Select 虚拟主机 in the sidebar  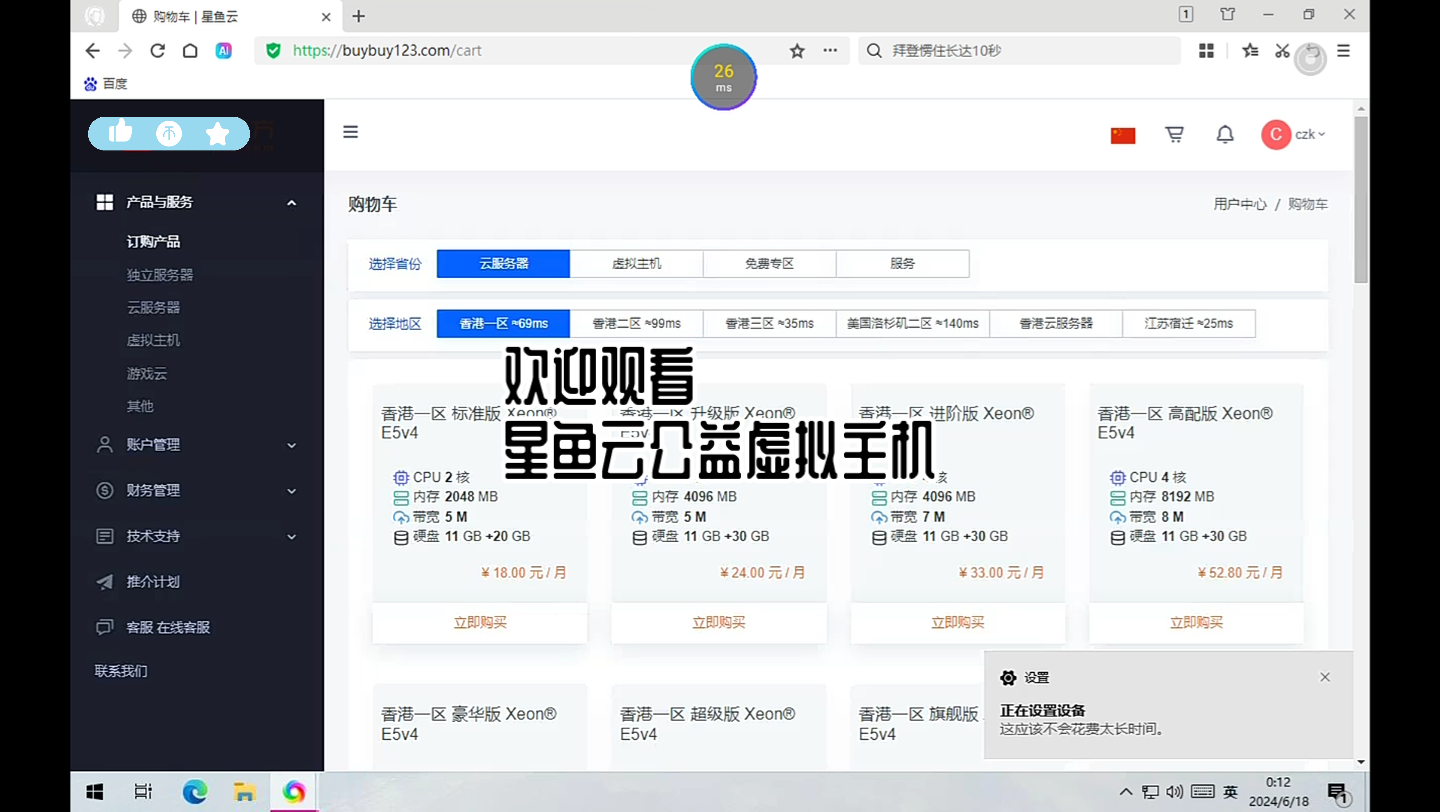point(153,341)
